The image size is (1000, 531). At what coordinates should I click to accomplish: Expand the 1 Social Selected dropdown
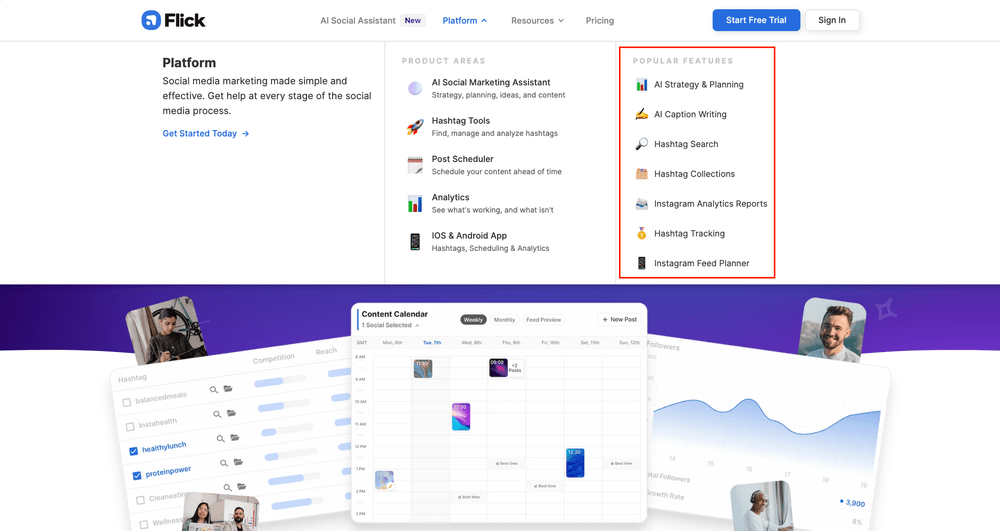[x=390, y=325]
